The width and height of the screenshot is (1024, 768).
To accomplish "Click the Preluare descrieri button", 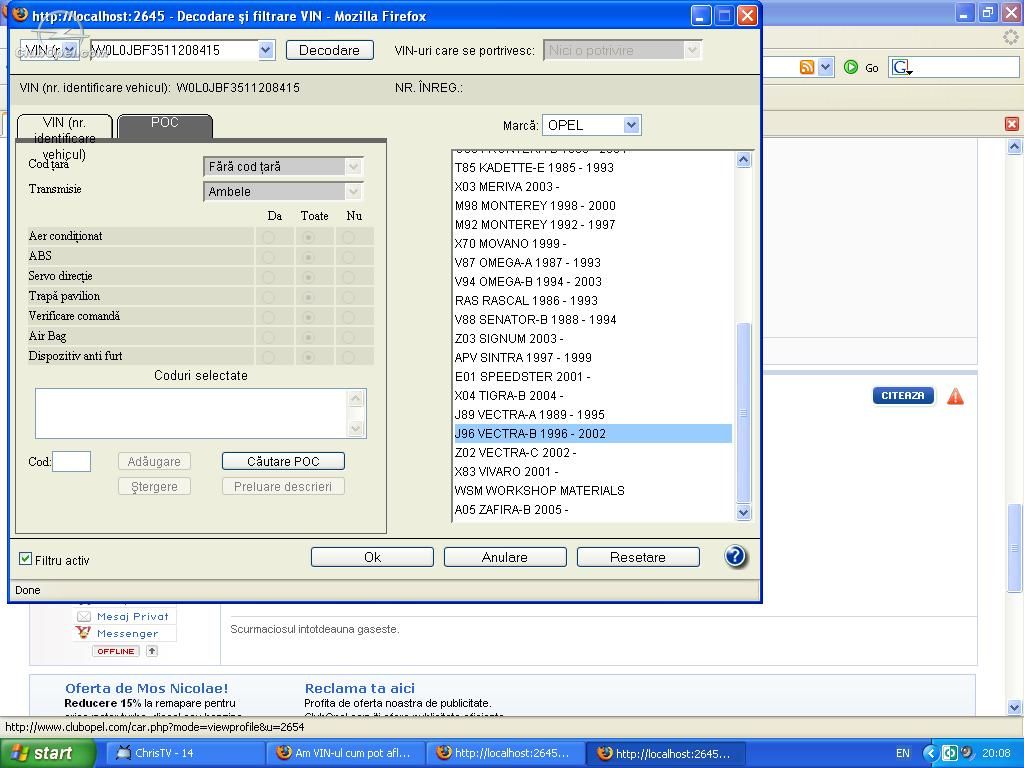I will (283, 487).
